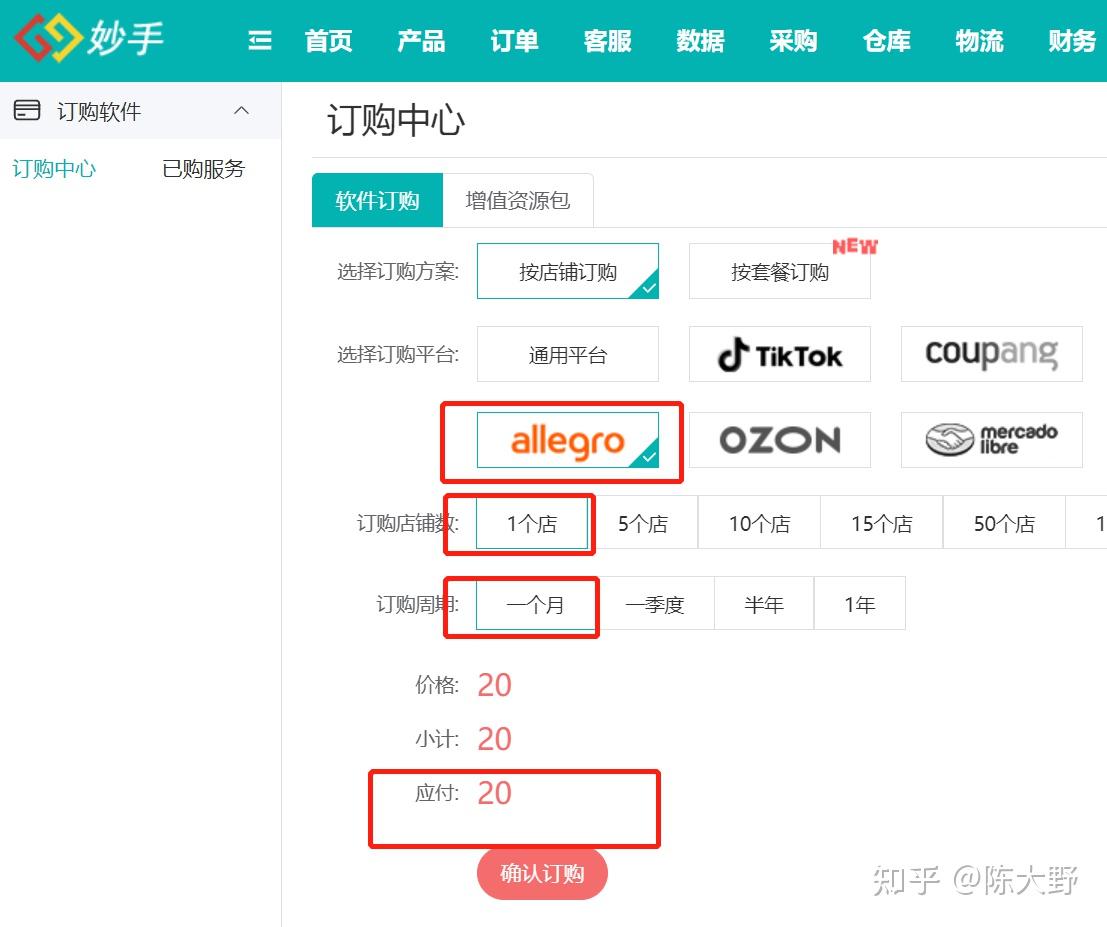Image resolution: width=1107 pixels, height=927 pixels.
Task: Click the 妙手 logo
Action: pos(90,38)
